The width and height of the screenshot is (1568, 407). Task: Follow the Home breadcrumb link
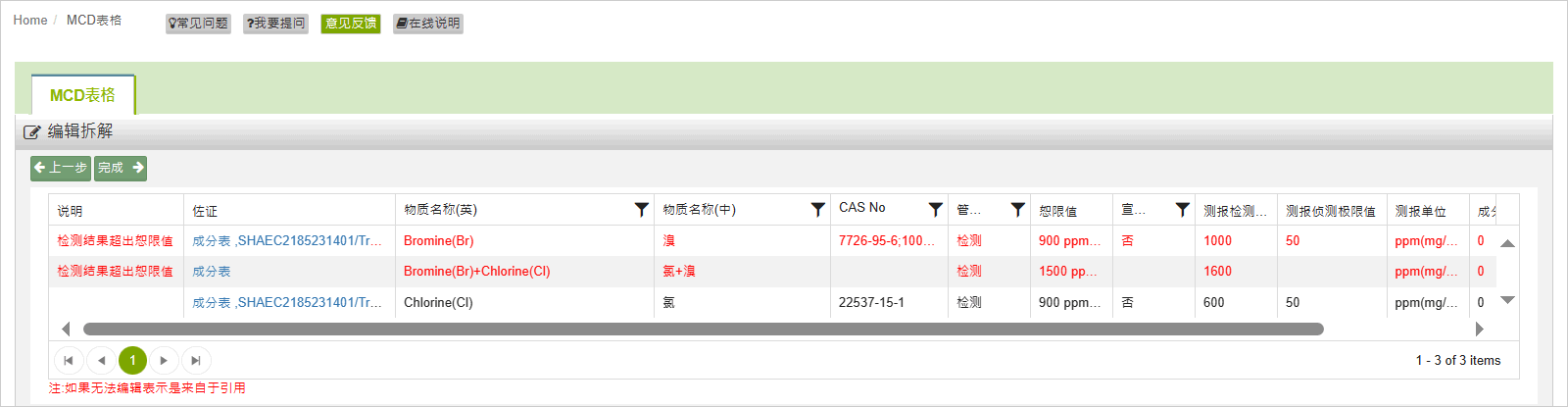click(30, 20)
